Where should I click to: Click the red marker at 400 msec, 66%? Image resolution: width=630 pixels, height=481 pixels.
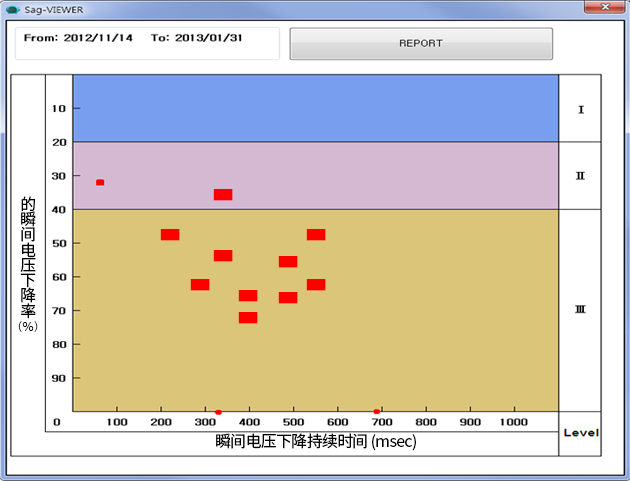tap(248, 295)
